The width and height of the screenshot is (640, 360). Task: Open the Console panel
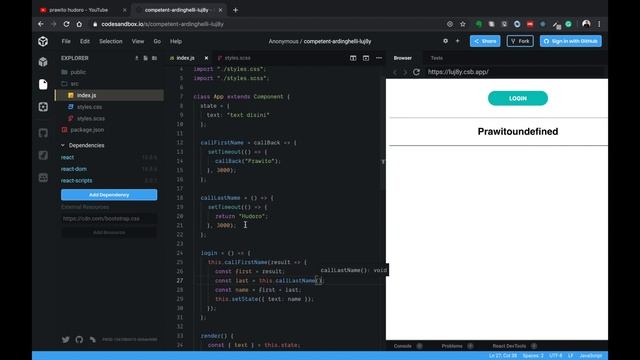point(403,346)
